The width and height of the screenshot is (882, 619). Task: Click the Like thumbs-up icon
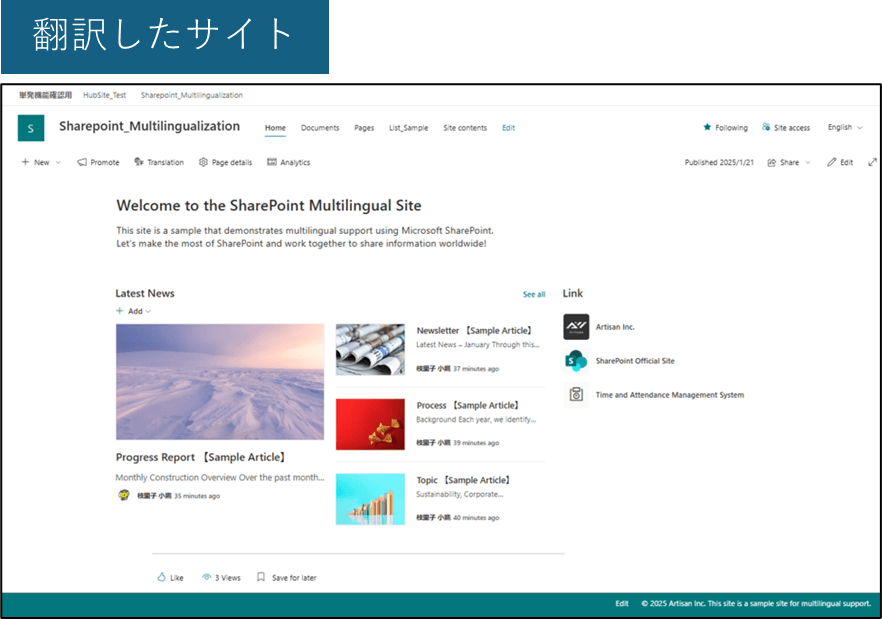coord(161,577)
